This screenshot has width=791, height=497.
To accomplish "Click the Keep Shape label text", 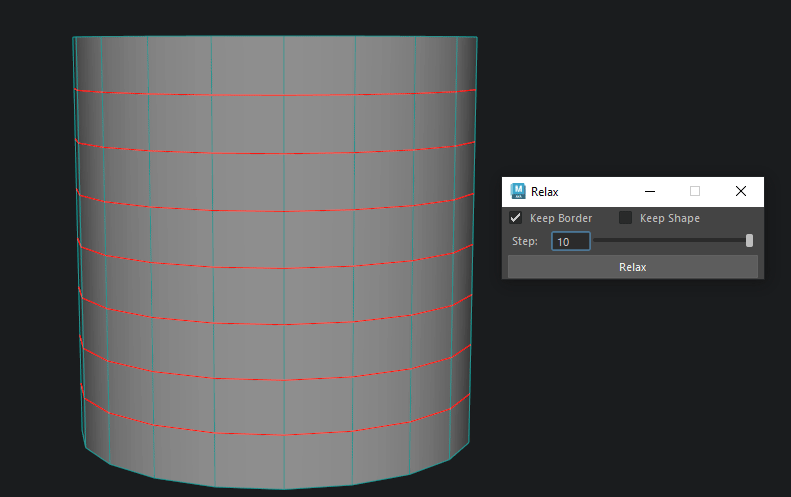I will pos(669,218).
